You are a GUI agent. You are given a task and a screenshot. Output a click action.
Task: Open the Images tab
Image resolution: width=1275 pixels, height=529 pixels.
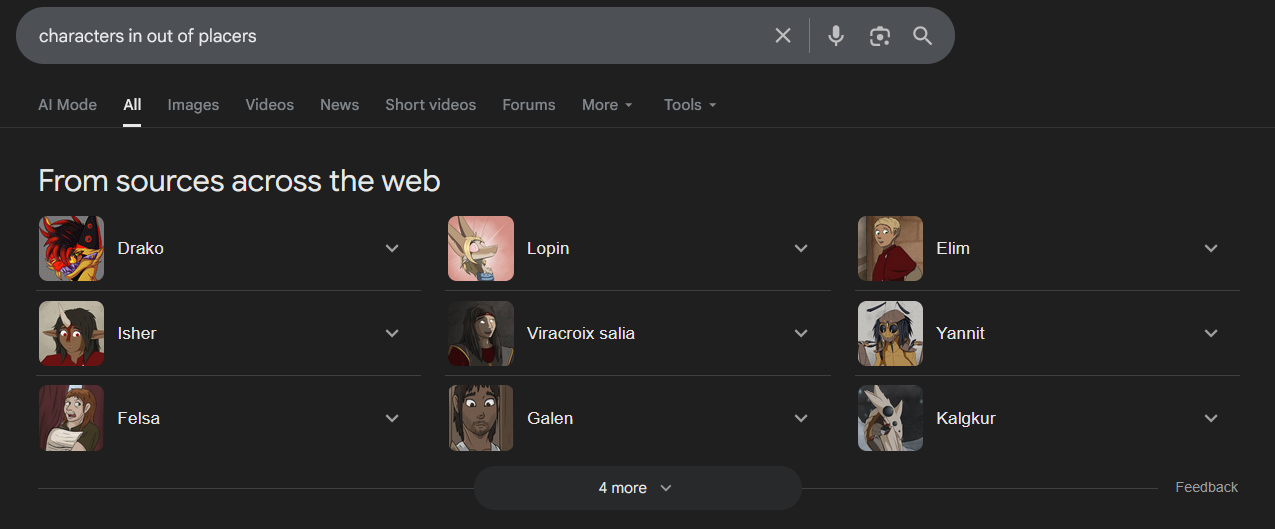pos(193,104)
